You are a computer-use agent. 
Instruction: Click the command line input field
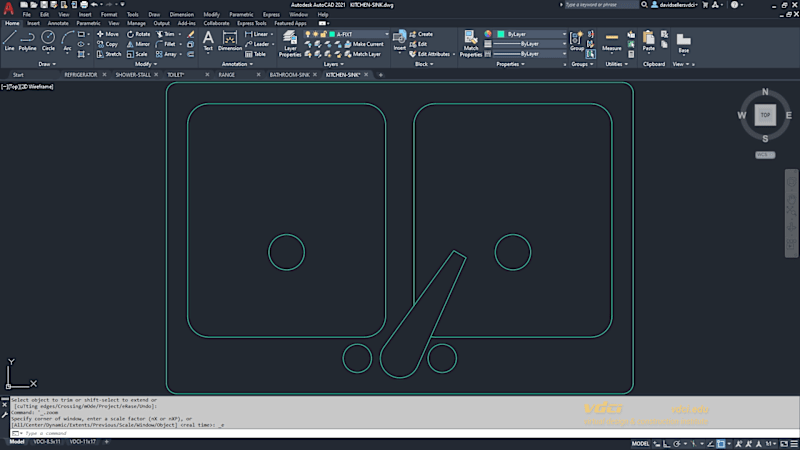(403, 433)
